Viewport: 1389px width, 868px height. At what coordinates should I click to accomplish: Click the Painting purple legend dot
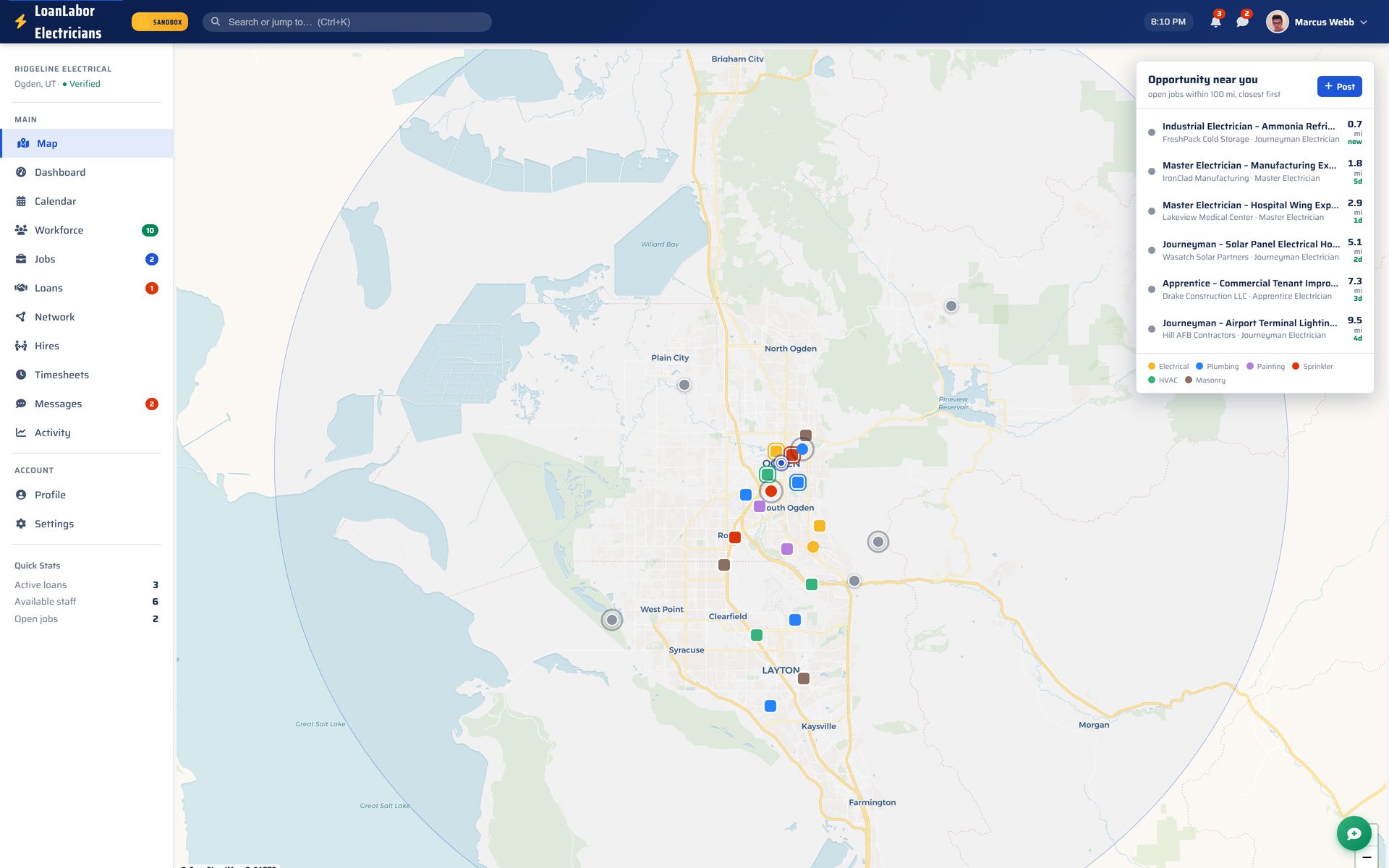pos(1250,366)
